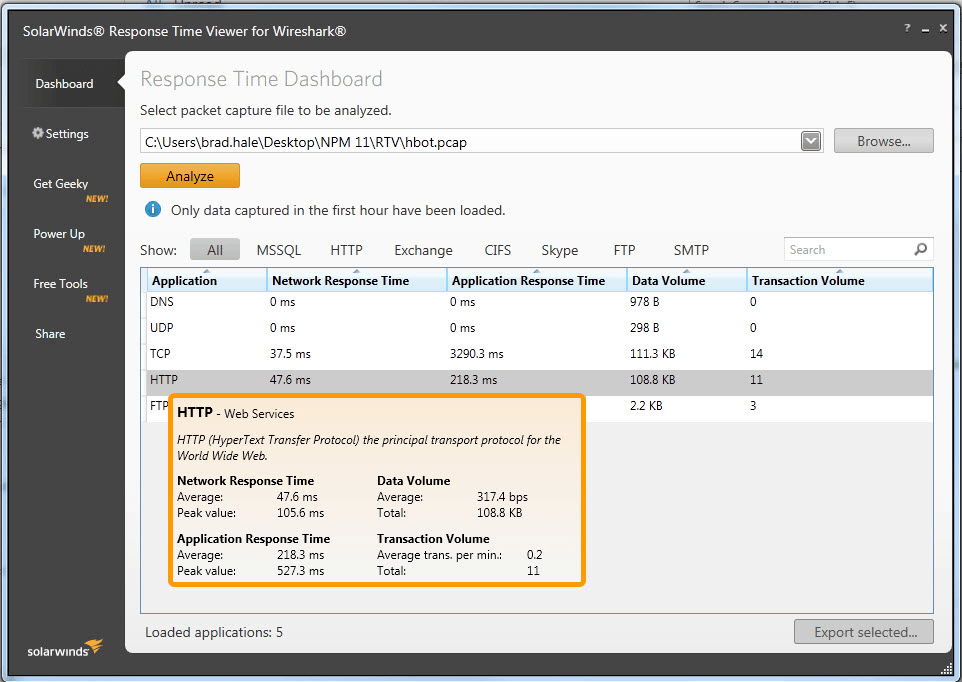The height and width of the screenshot is (682, 962).
Task: Click the SolarWinds logo
Action: point(64,648)
